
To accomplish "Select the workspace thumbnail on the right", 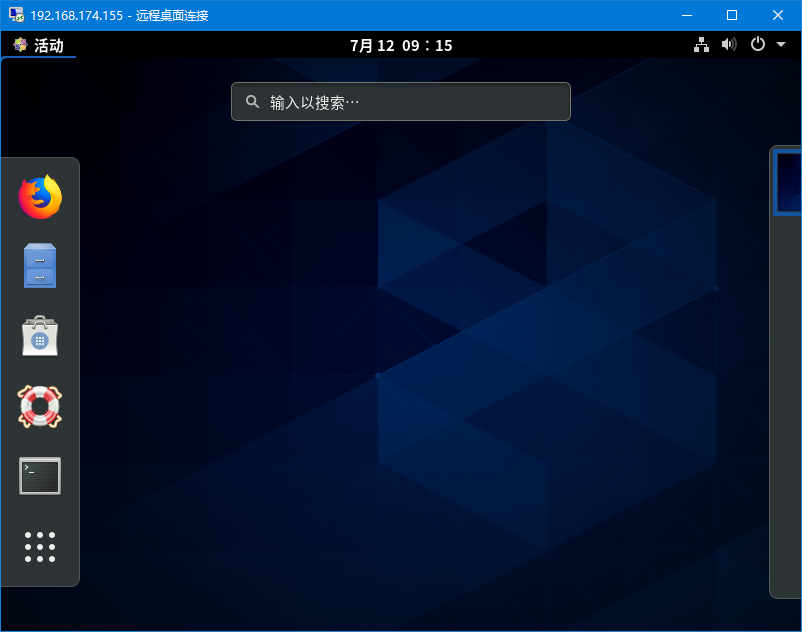I will [x=789, y=182].
